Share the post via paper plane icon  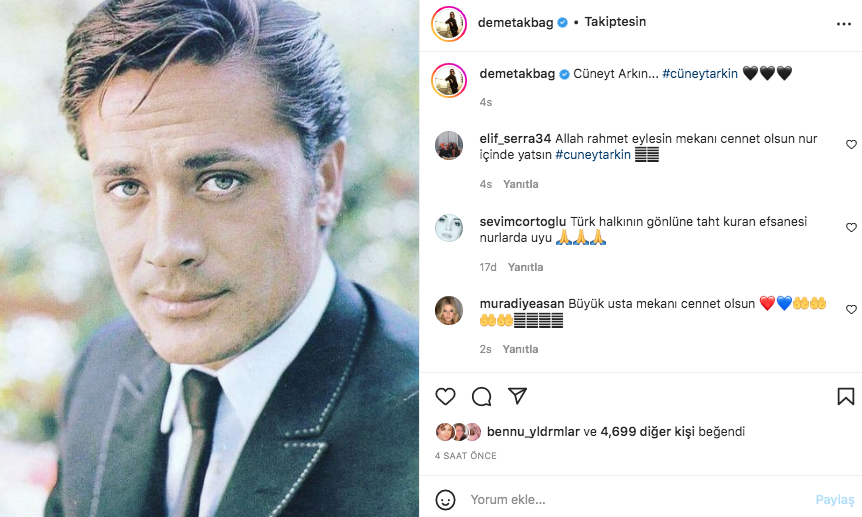517,396
